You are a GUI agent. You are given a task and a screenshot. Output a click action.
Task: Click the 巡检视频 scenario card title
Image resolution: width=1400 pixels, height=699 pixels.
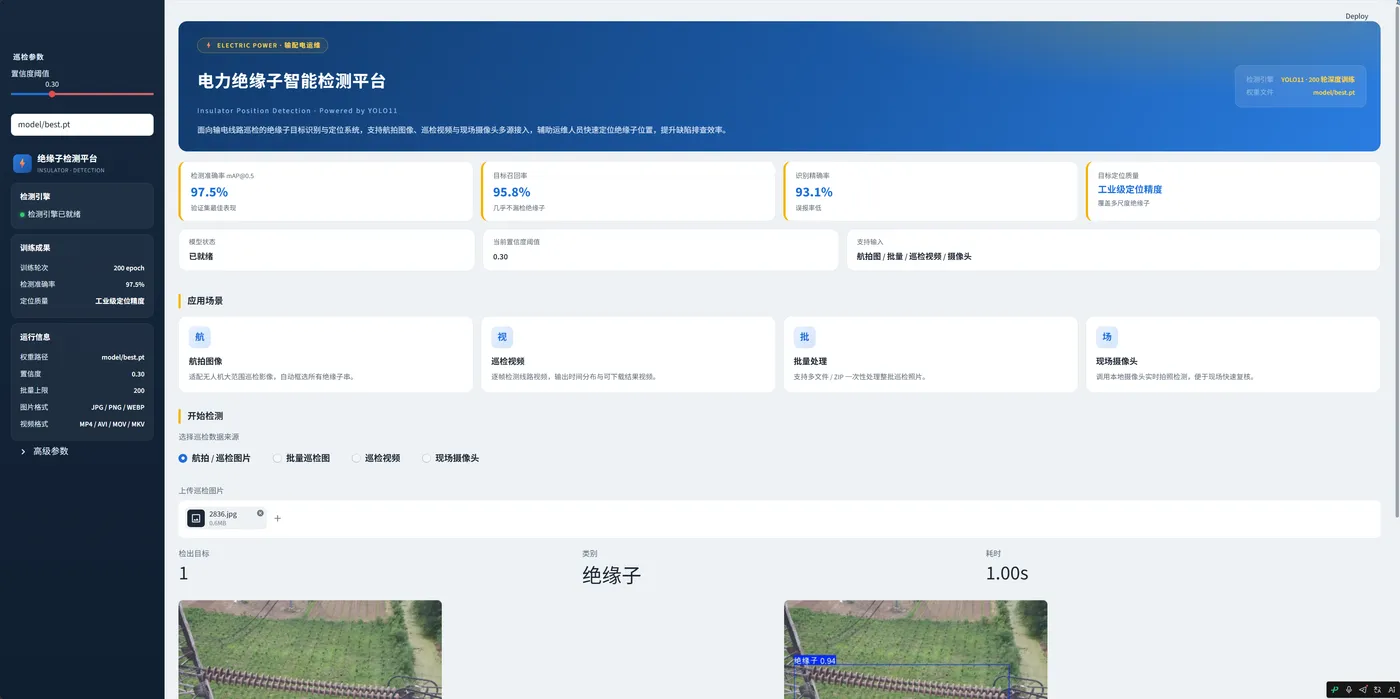pyautogui.click(x=508, y=361)
